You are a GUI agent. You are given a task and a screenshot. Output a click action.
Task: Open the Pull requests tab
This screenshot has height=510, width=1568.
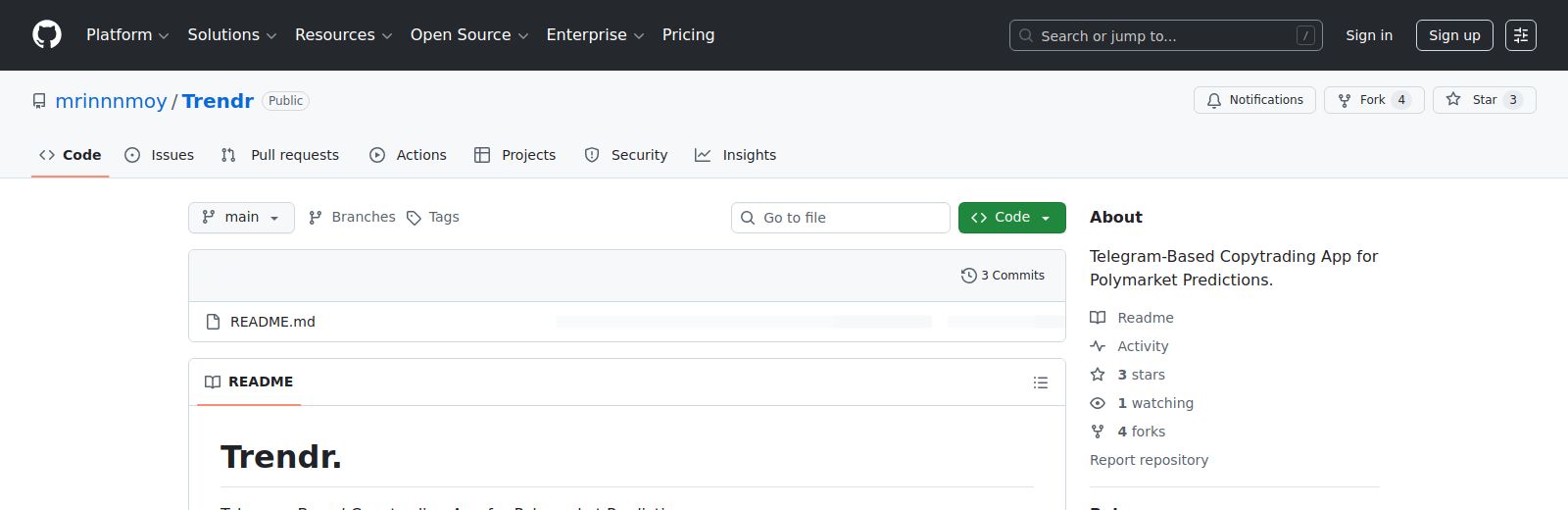(x=280, y=155)
